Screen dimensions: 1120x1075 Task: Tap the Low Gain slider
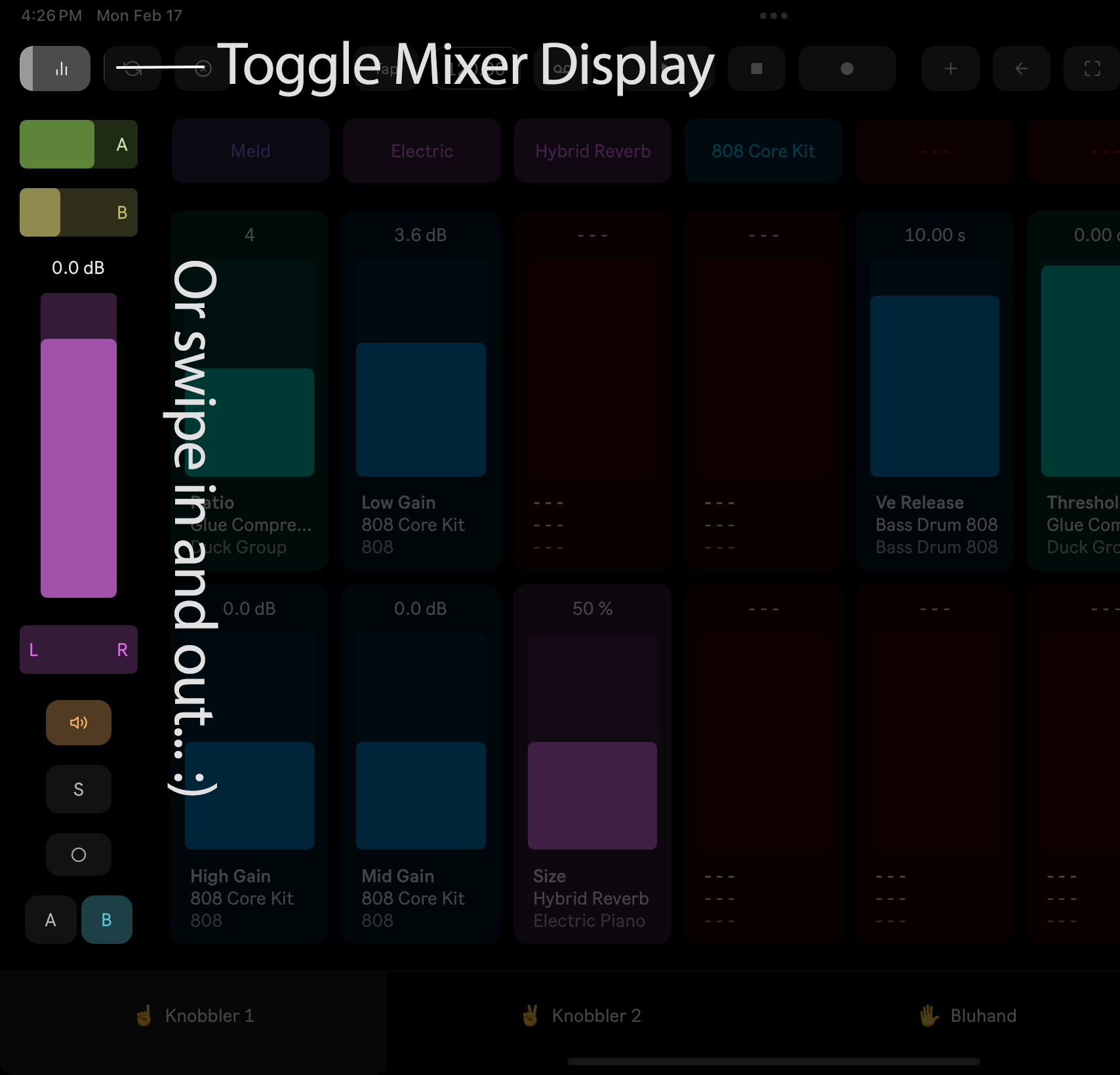[x=421, y=368]
